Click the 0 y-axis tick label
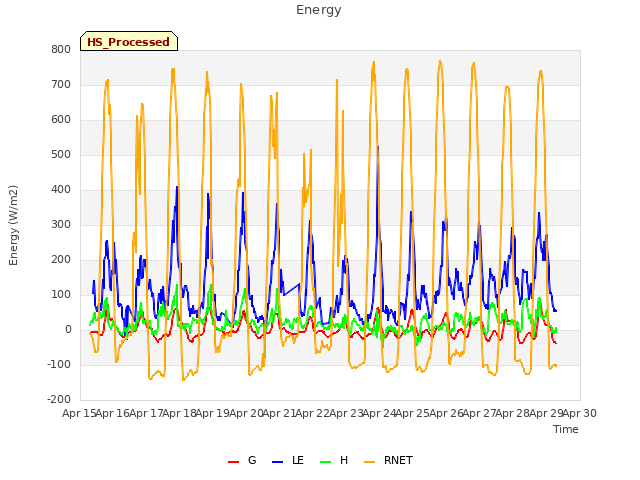 tap(68, 330)
